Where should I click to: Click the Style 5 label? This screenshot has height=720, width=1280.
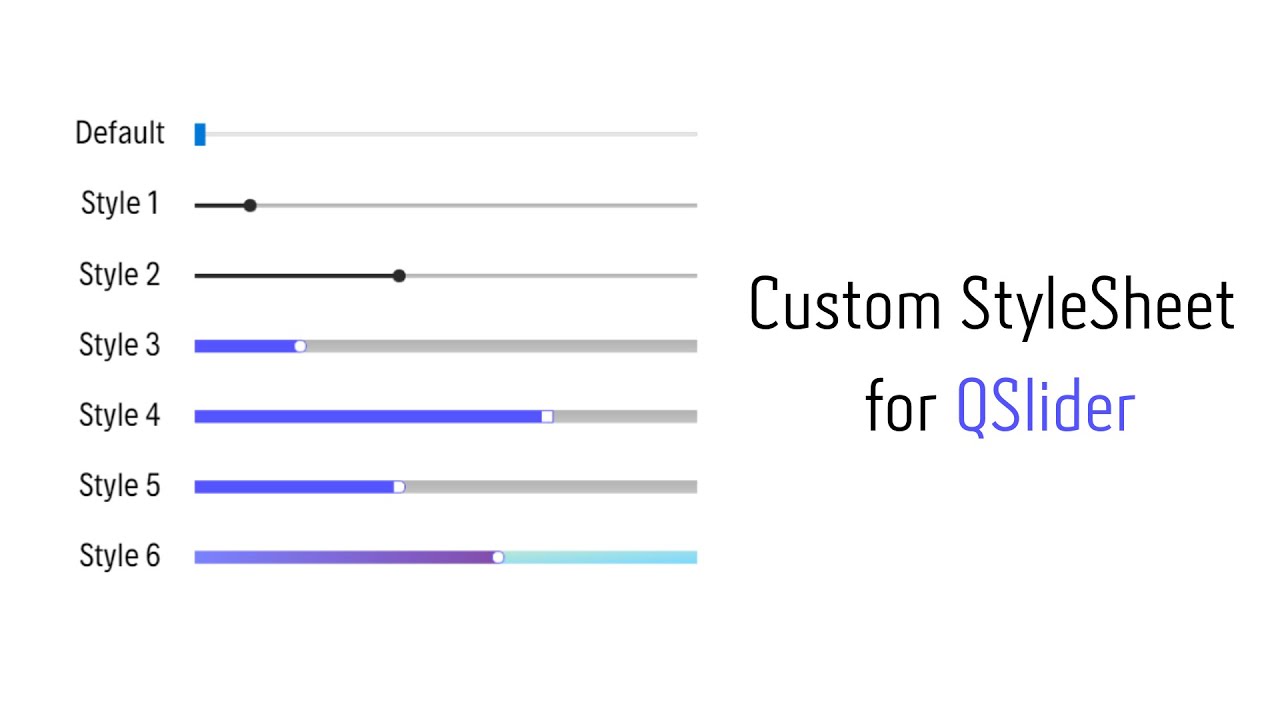pyautogui.click(x=120, y=486)
